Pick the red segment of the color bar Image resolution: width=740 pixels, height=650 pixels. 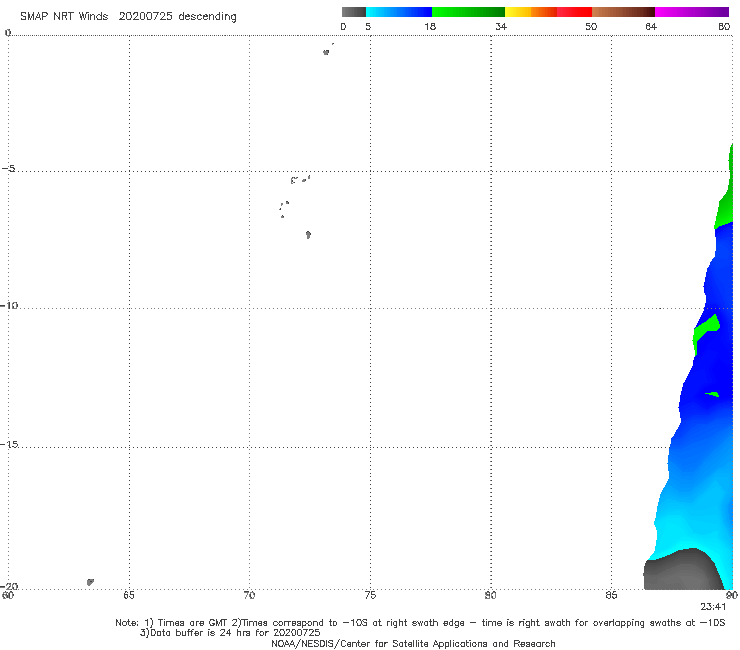[574, 12]
